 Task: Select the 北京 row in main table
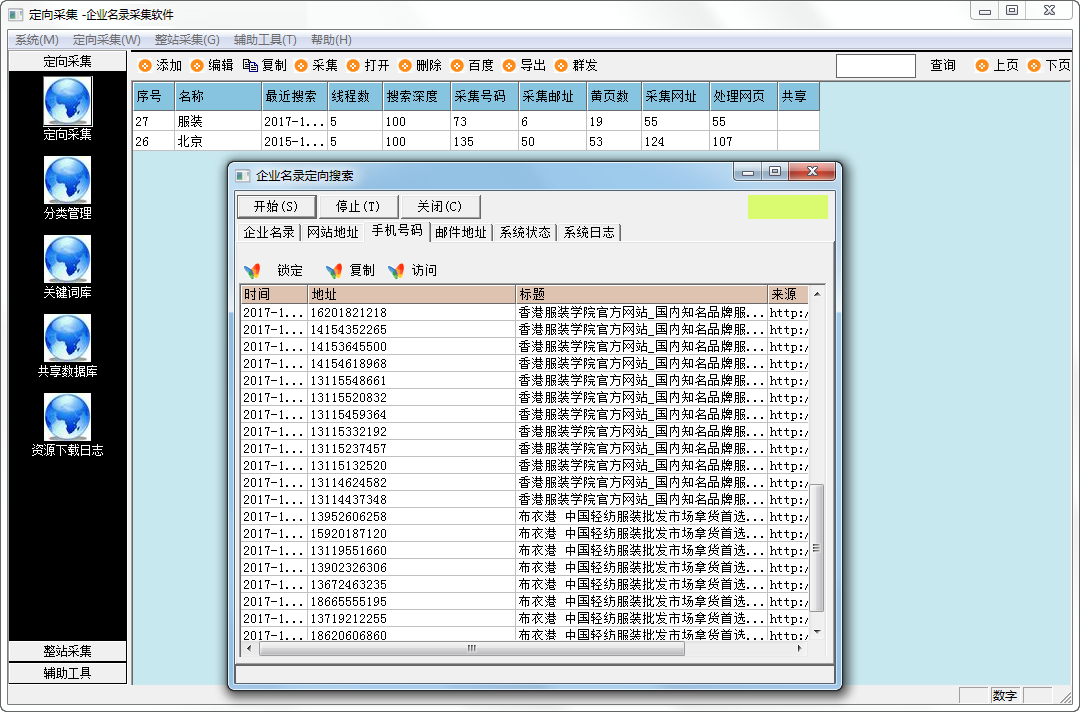click(476, 141)
